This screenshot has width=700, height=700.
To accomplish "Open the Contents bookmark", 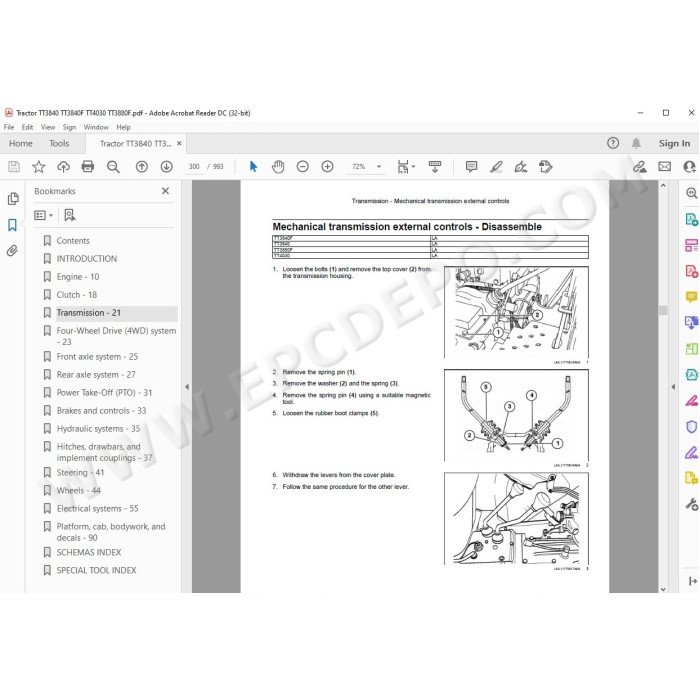I will coord(73,241).
